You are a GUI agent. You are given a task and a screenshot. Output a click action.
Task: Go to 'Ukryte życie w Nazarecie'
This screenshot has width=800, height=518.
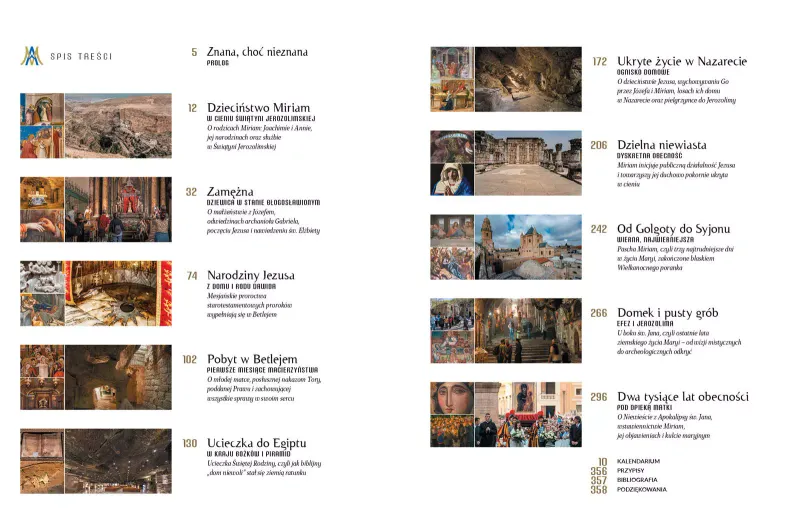(x=682, y=61)
